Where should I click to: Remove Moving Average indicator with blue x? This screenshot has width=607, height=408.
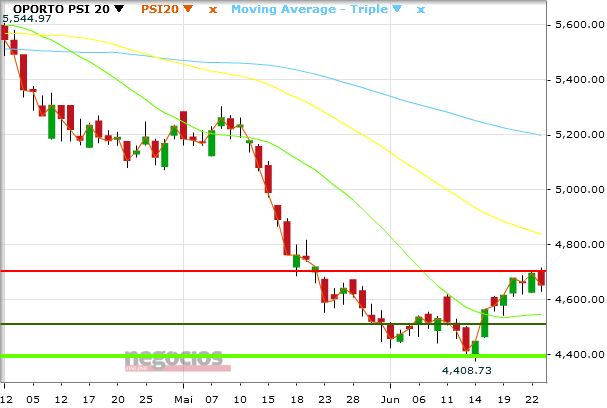coord(421,10)
